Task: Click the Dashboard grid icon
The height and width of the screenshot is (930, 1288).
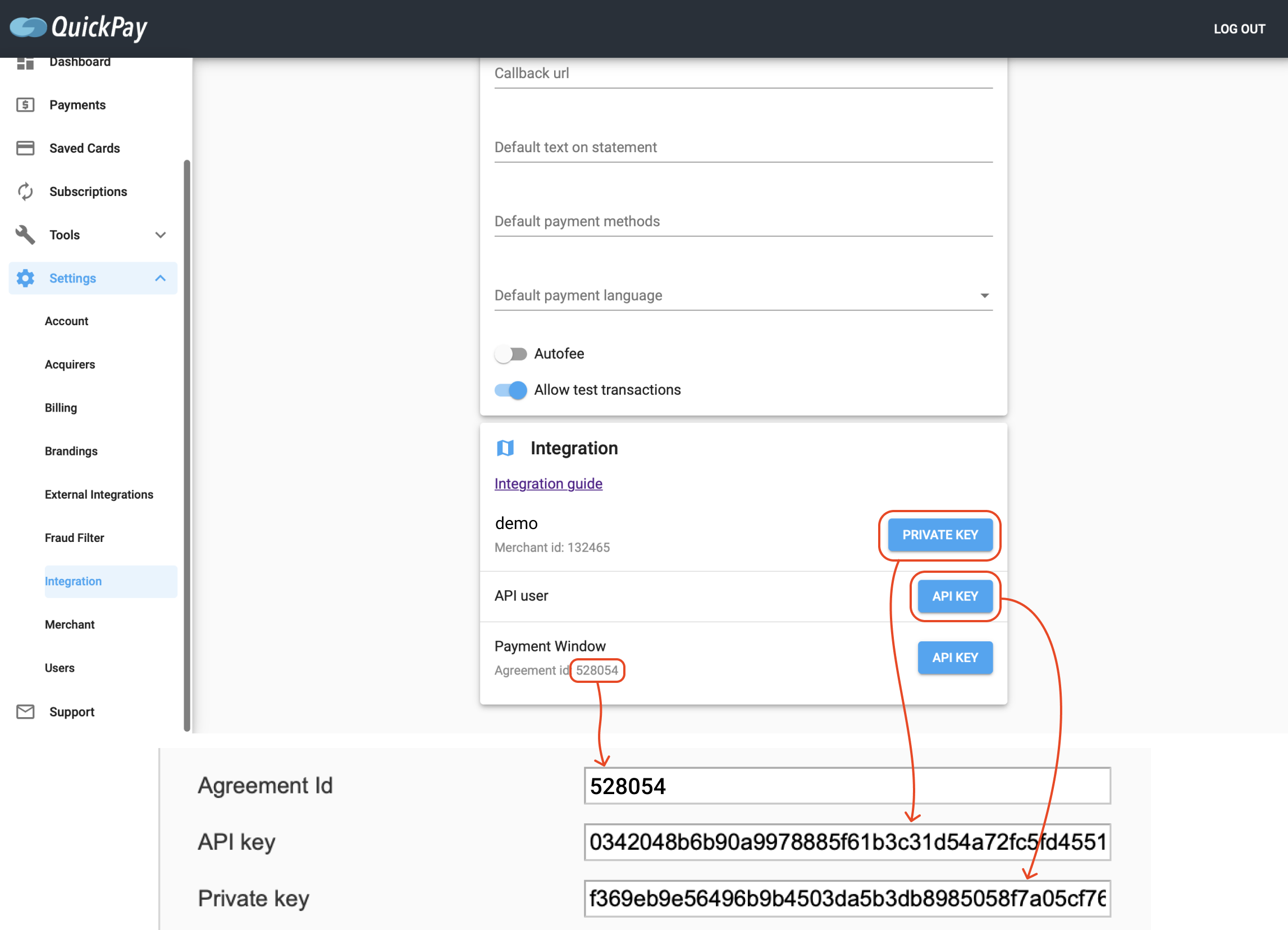Action: coord(25,62)
